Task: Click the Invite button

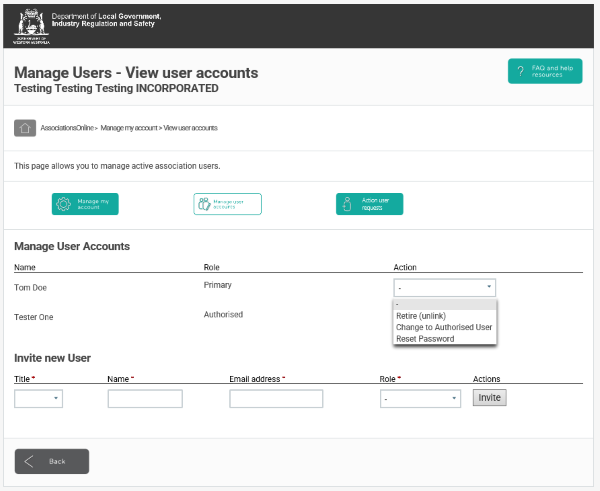Action: [489, 398]
